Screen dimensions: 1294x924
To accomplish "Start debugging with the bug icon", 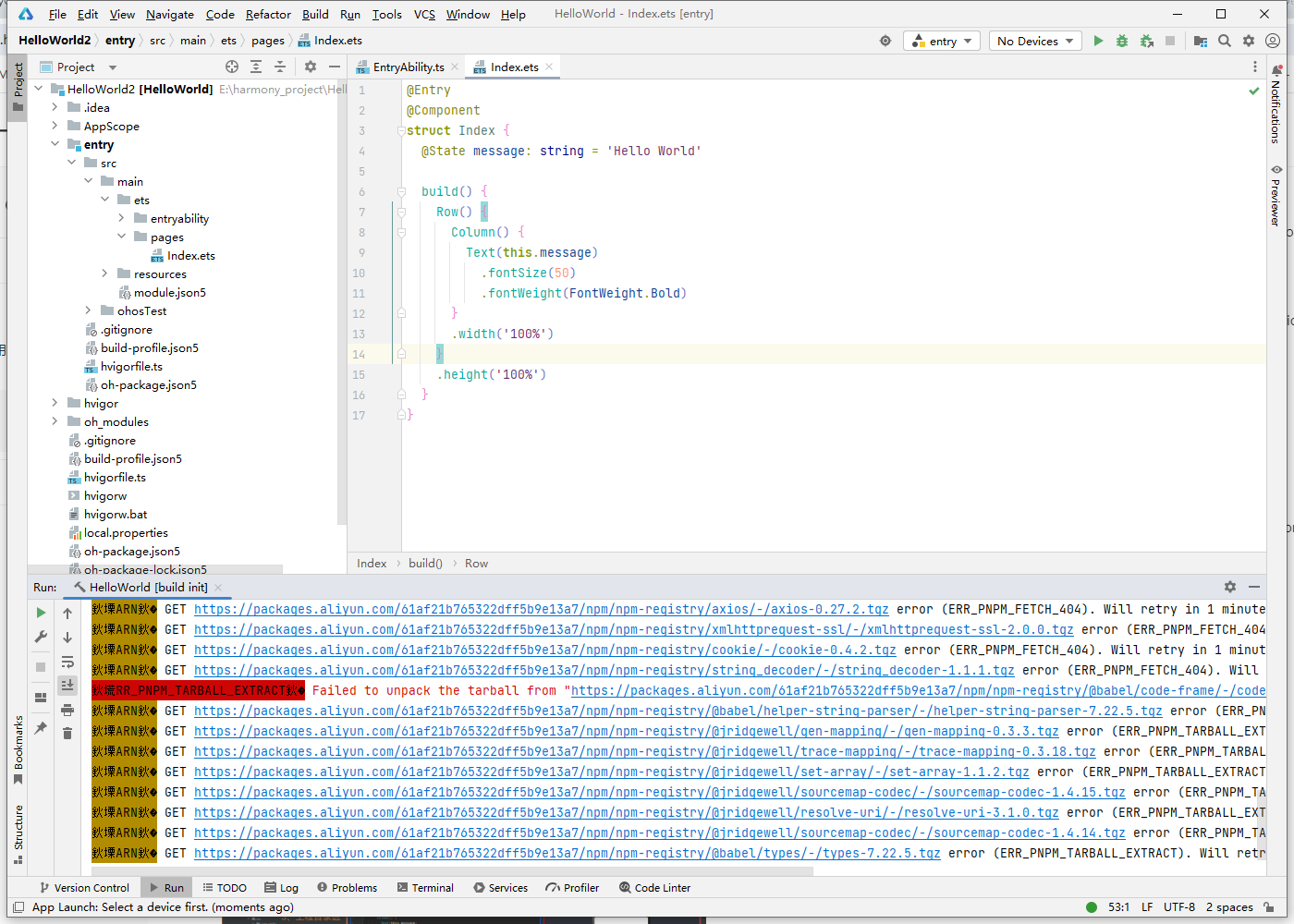I will 1122,41.
